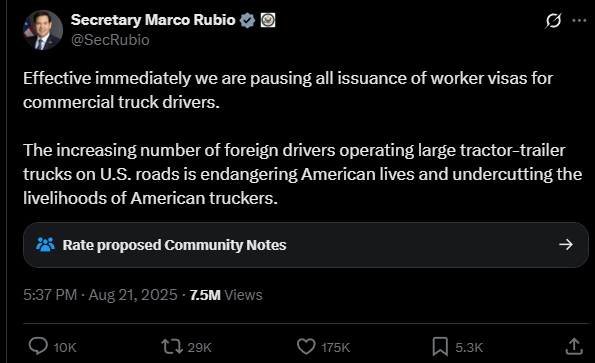Click the blue verified checkmark badge
The width and height of the screenshot is (595, 363).
pyautogui.click(x=247, y=20)
